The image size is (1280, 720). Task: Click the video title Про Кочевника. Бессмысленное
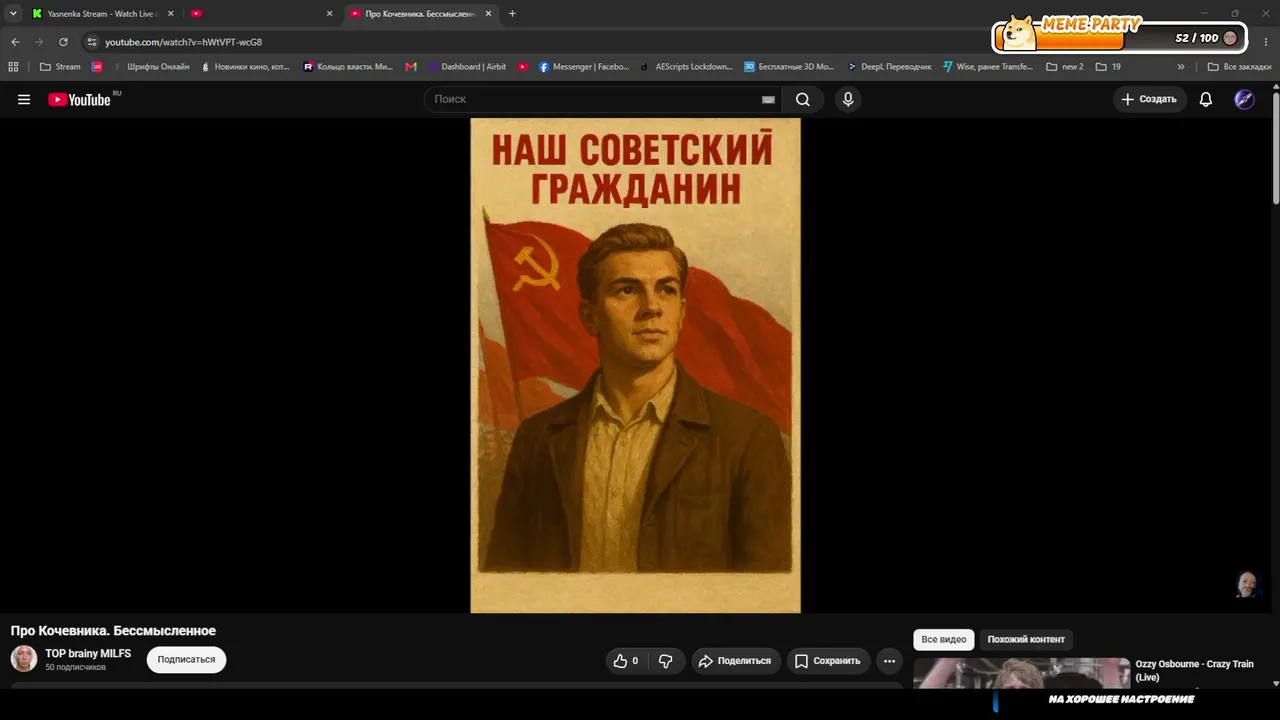(x=113, y=631)
